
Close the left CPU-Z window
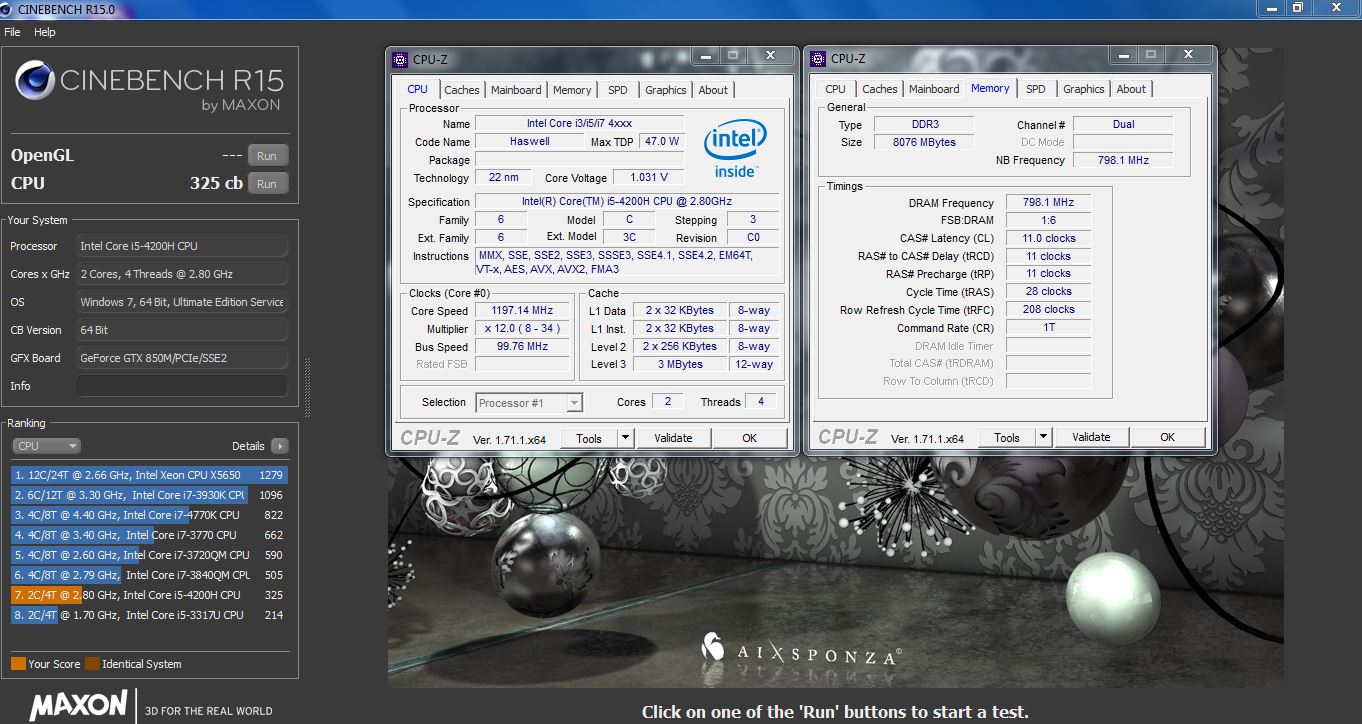pos(770,55)
